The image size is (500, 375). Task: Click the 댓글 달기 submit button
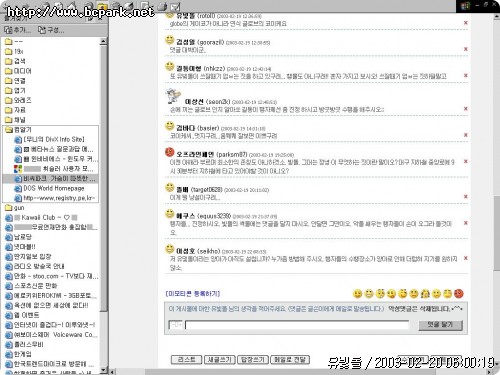click(440, 325)
